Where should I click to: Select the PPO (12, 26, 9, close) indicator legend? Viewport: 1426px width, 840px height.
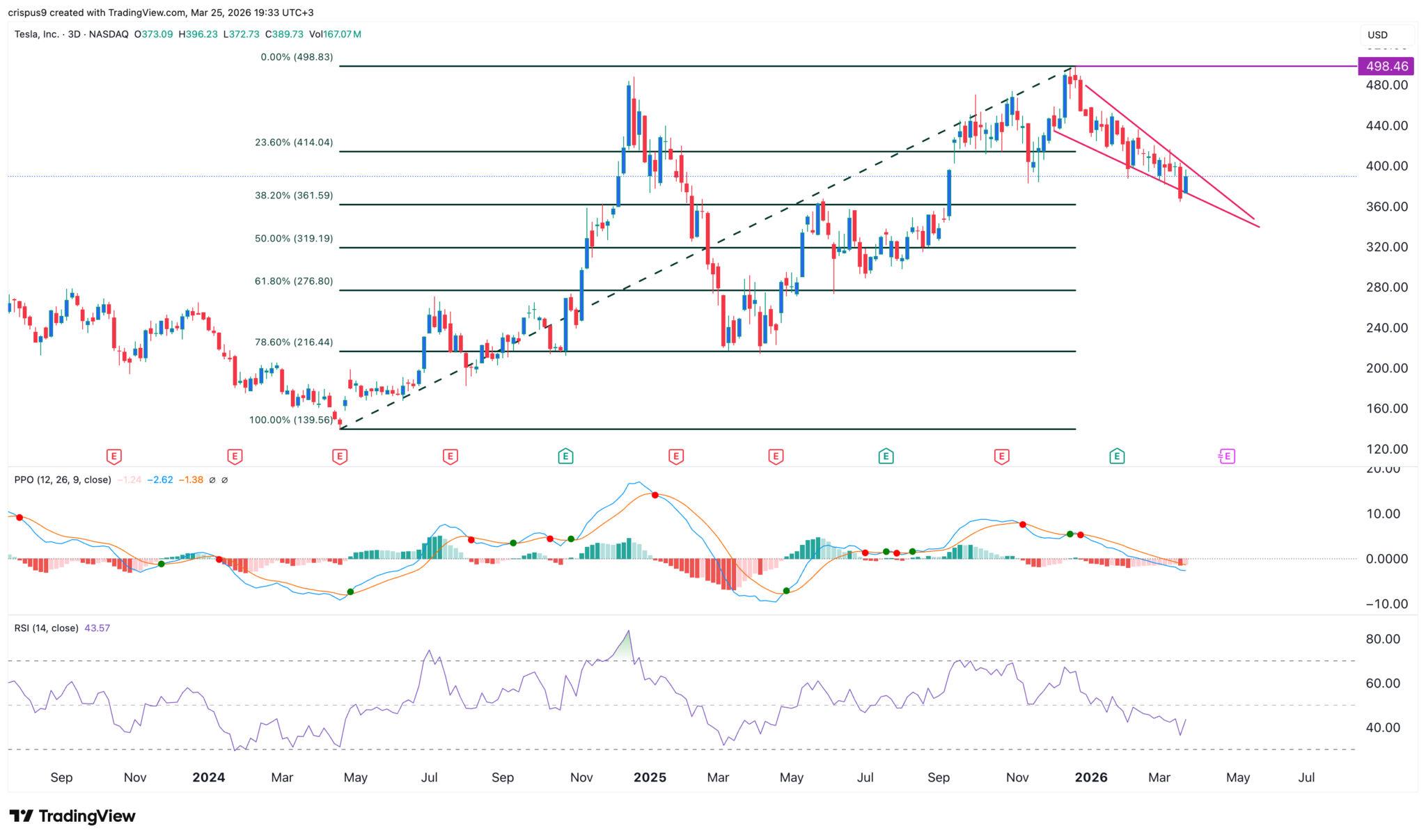point(63,480)
